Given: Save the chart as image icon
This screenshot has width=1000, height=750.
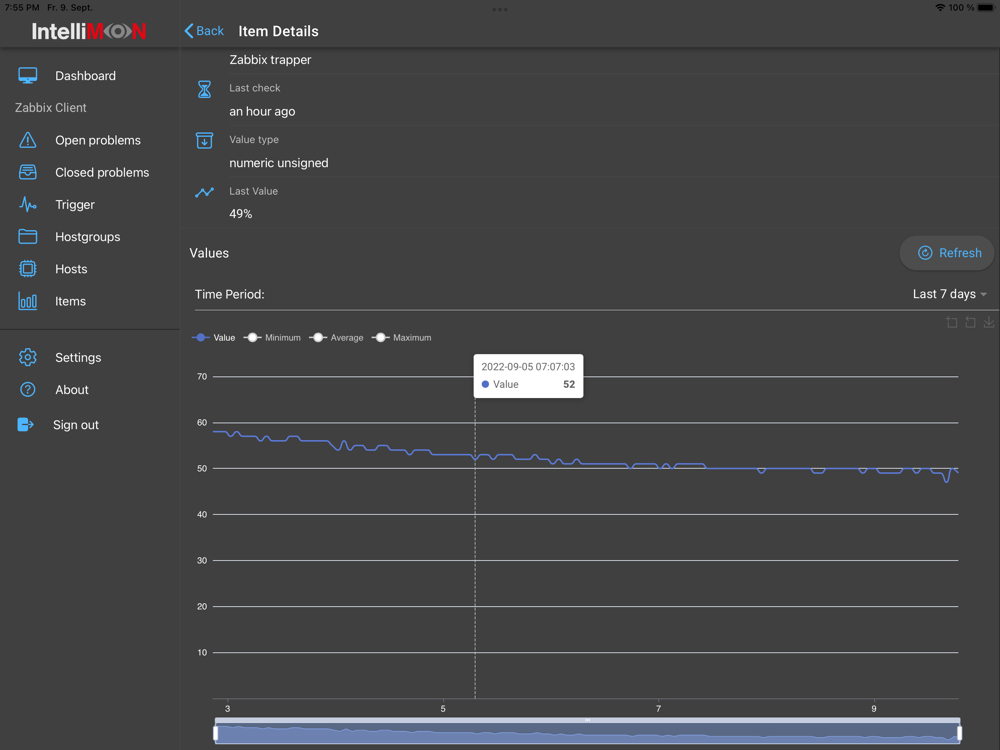Looking at the screenshot, I should (x=989, y=322).
